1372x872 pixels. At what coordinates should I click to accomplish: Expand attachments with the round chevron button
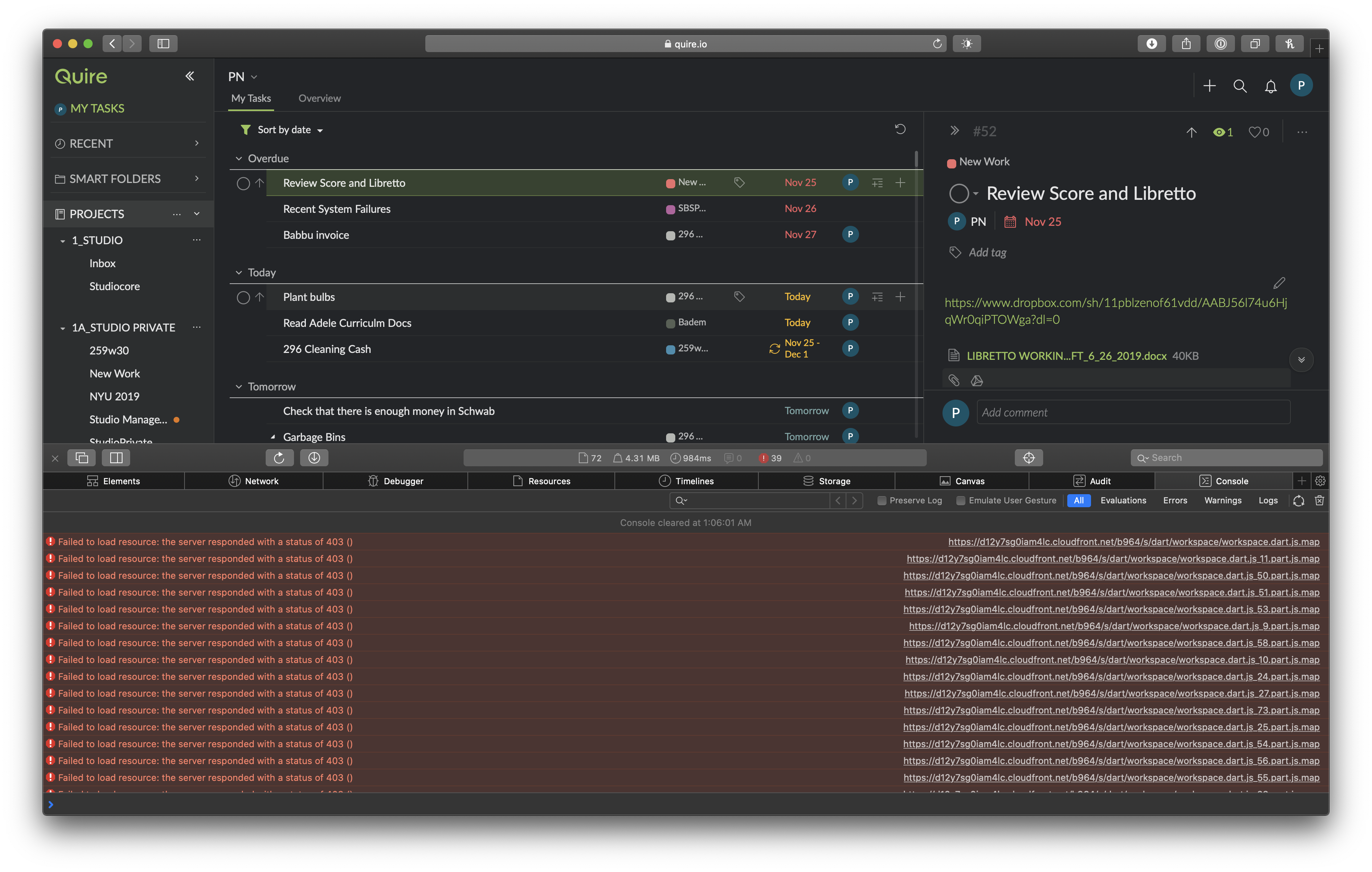[x=1301, y=360]
